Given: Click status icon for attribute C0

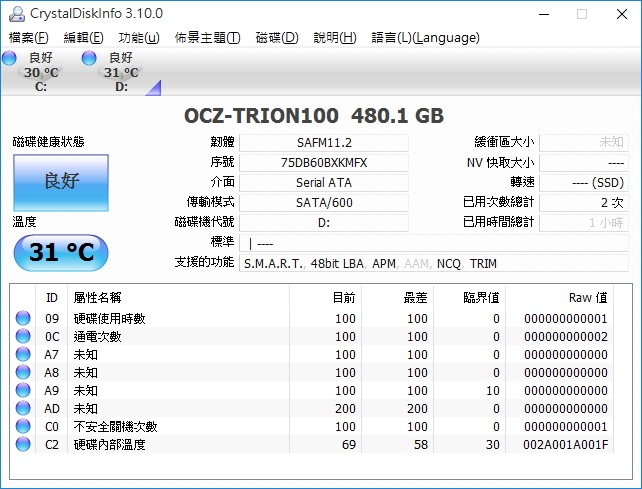Looking at the screenshot, I should pos(23,426).
